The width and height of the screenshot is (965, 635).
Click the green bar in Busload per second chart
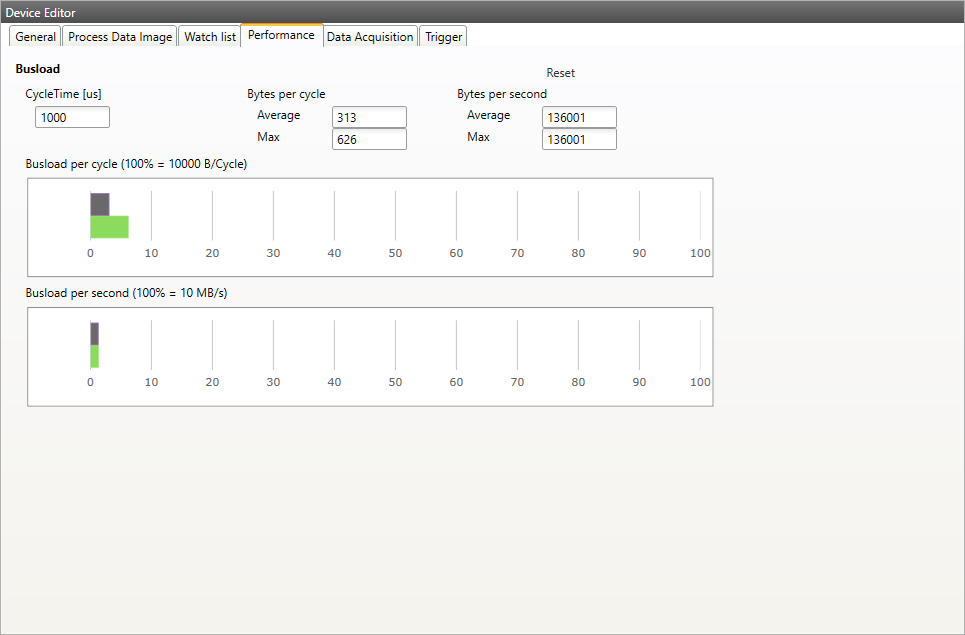(94, 355)
